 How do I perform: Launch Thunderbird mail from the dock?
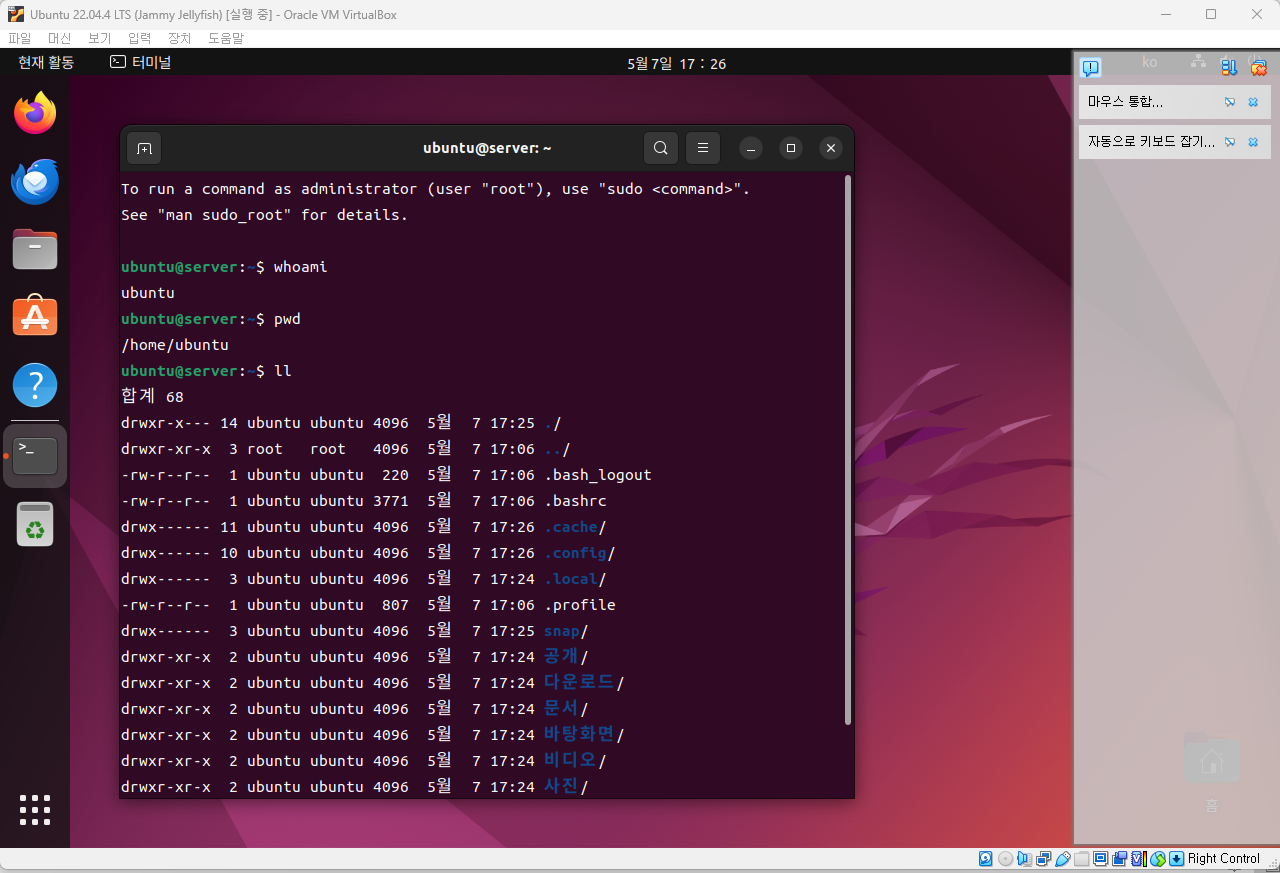(35, 182)
